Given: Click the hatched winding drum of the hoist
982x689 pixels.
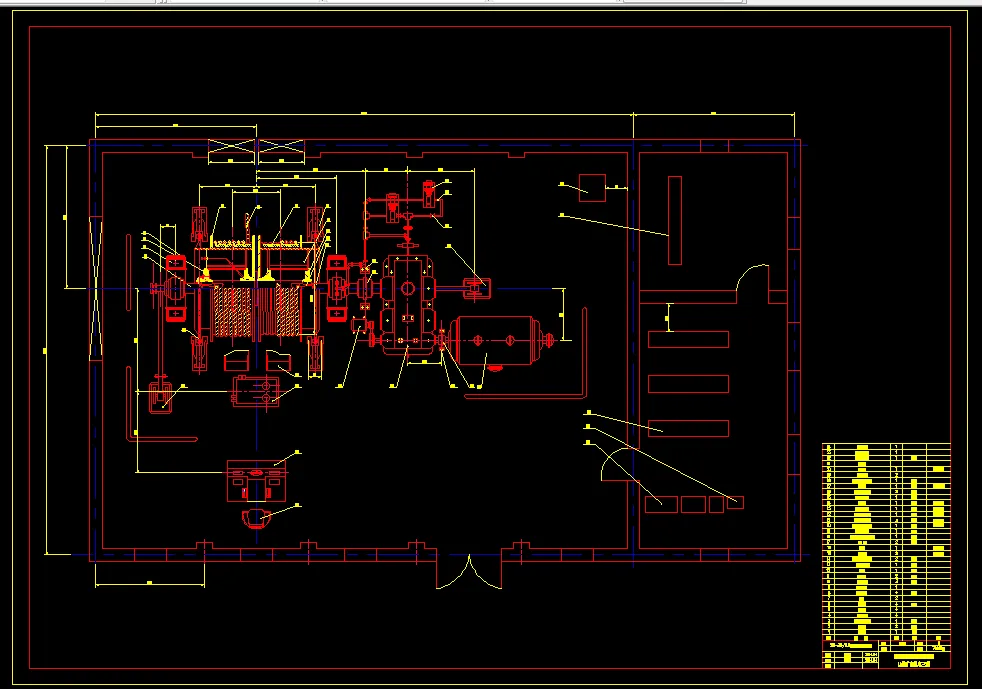Looking at the screenshot, I should (257, 311).
